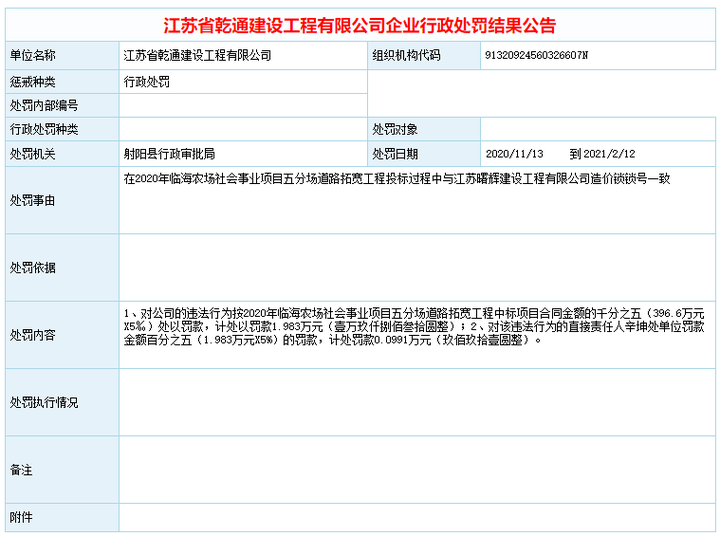Select authority 射阳县行政审批局
Image resolution: width=720 pixels, height=536 pixels.
(x=169, y=154)
